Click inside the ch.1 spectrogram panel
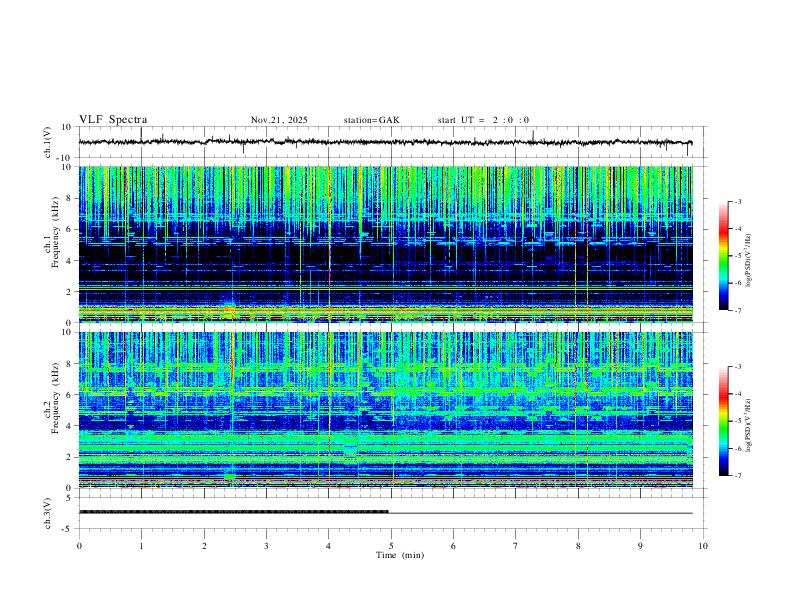The image size is (792, 612). (x=386, y=244)
